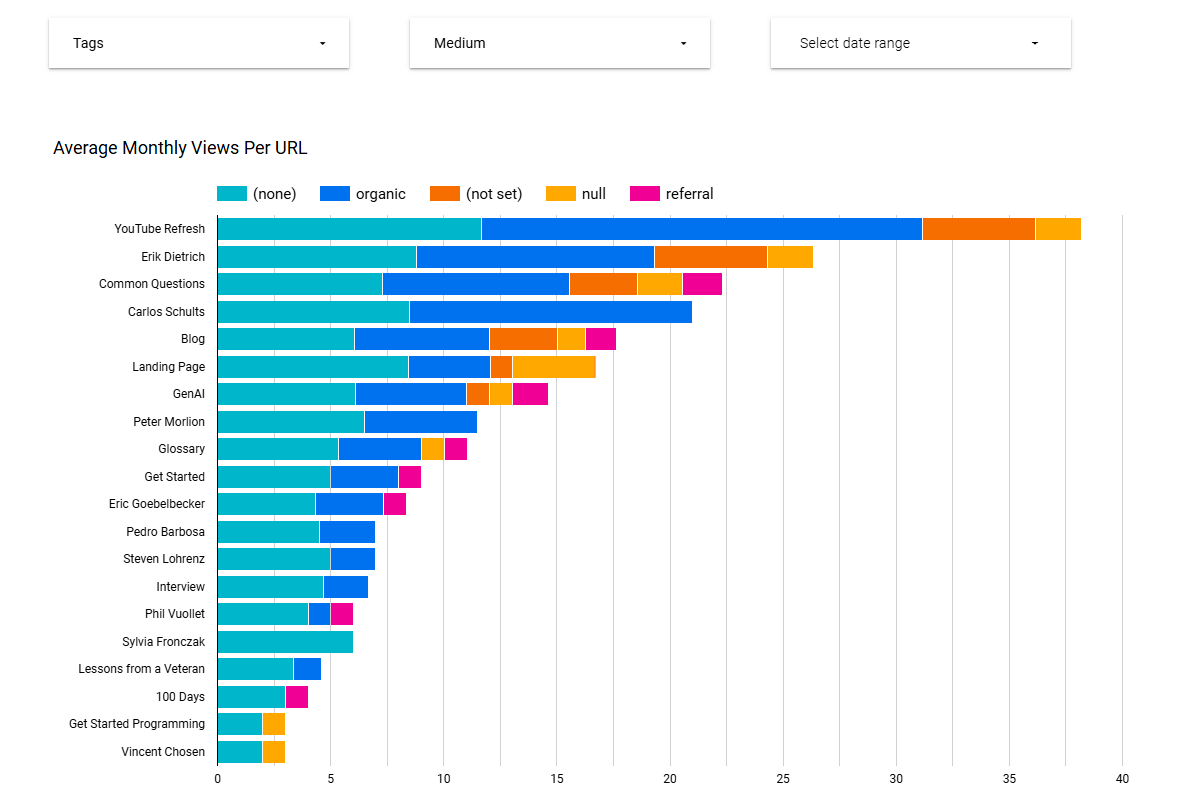This screenshot has width=1186, height=801.
Task: Click the organic segment of YouTube Refresh bar
Action: coord(701,229)
